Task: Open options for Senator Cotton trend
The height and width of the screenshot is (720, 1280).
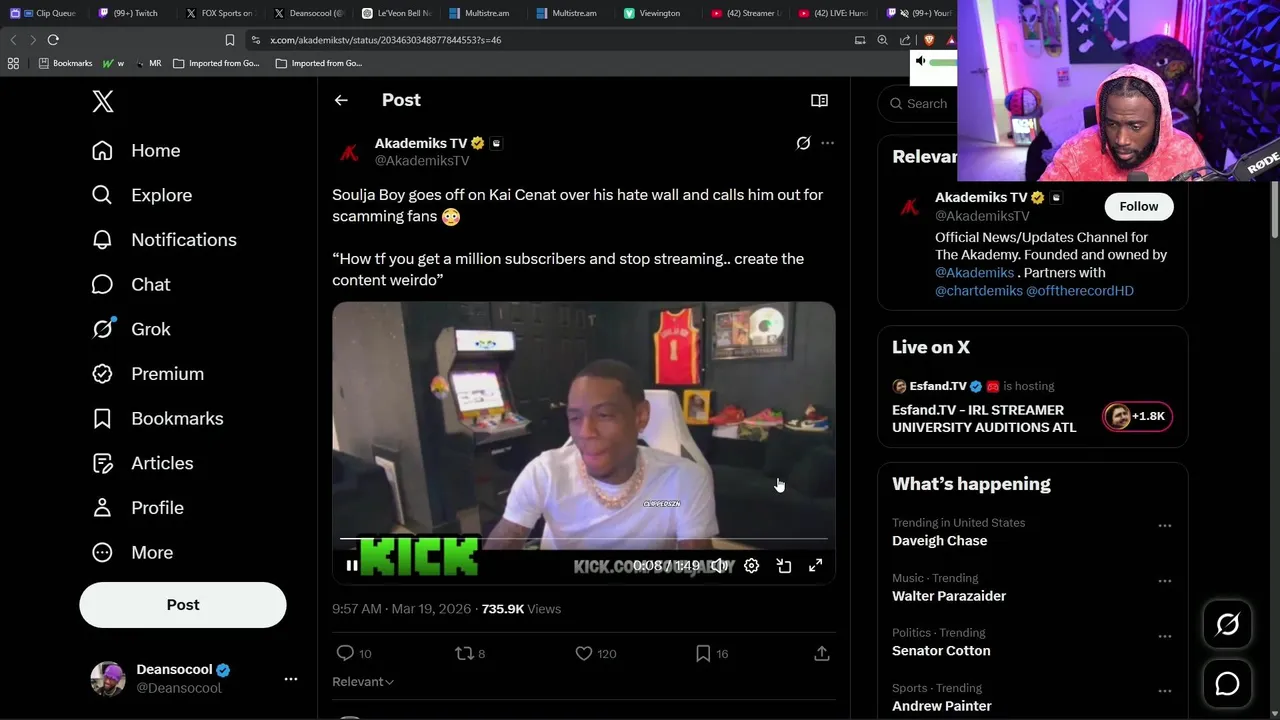Action: coord(1164,636)
